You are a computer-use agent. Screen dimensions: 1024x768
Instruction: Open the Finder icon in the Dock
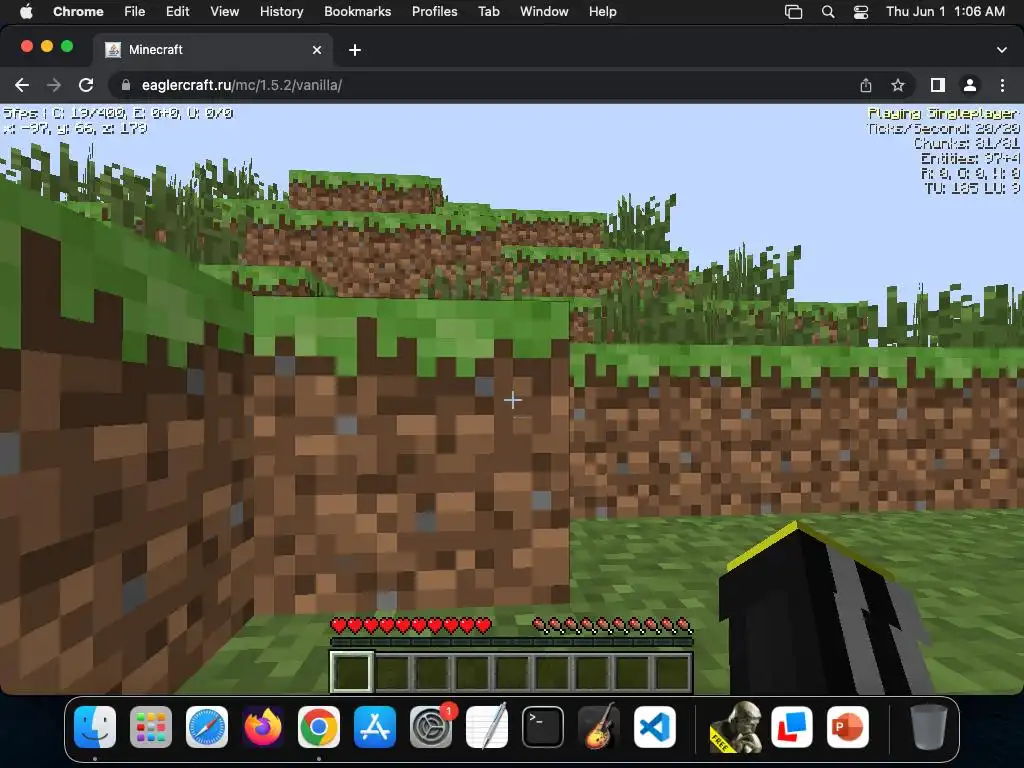[x=95, y=727]
